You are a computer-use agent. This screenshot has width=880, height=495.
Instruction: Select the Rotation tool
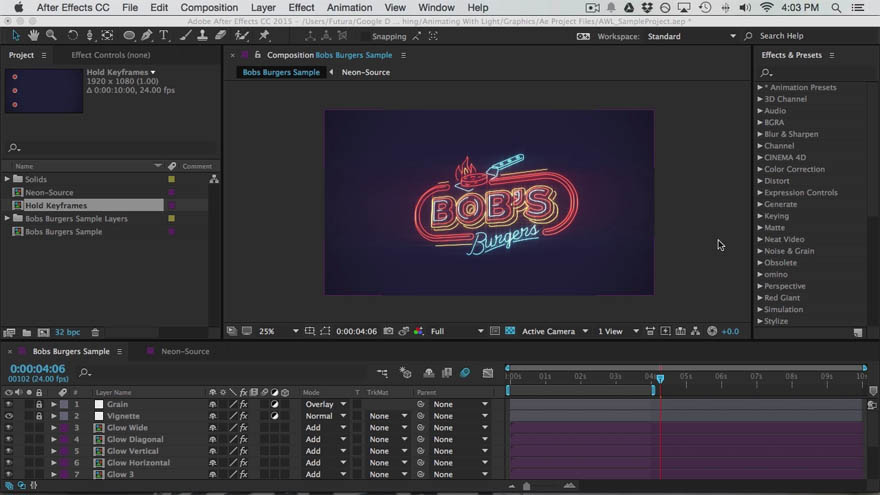72,35
